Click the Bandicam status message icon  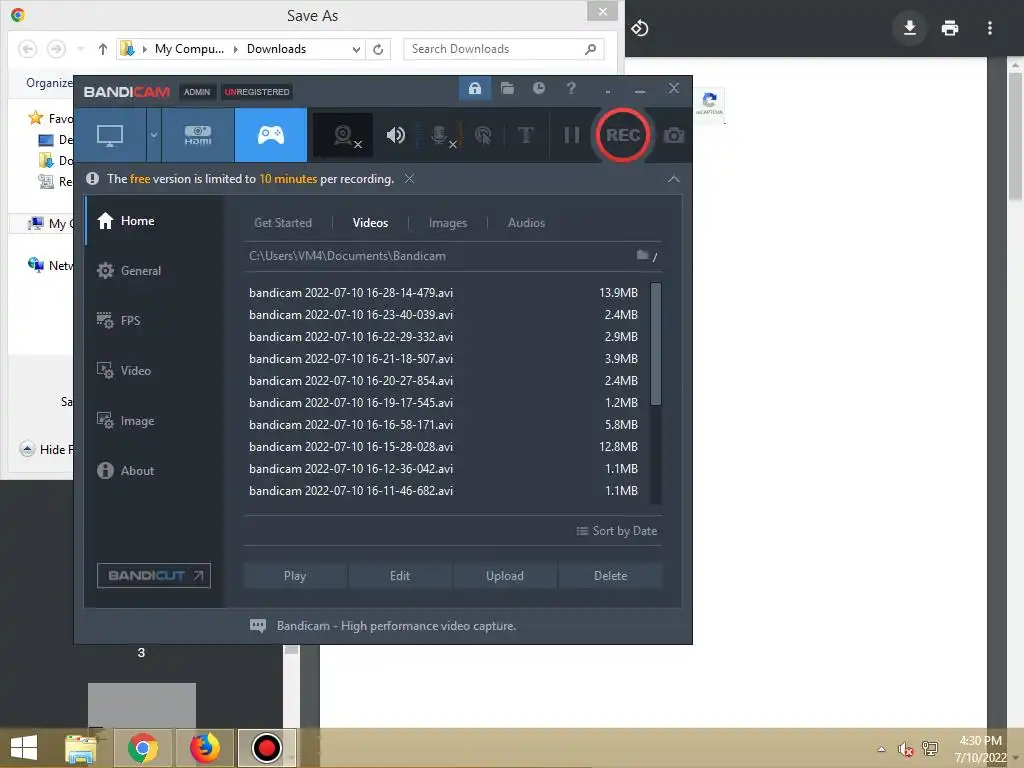click(x=258, y=626)
